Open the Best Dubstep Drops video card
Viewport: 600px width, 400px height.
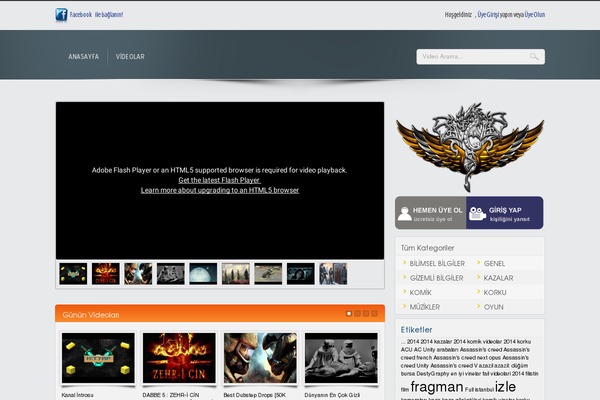(x=260, y=358)
